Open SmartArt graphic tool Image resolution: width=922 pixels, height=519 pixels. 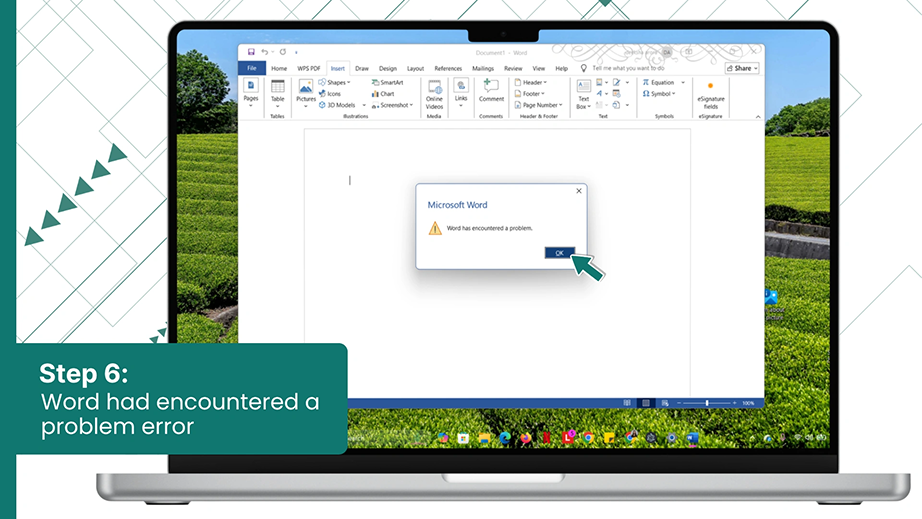pyautogui.click(x=387, y=83)
